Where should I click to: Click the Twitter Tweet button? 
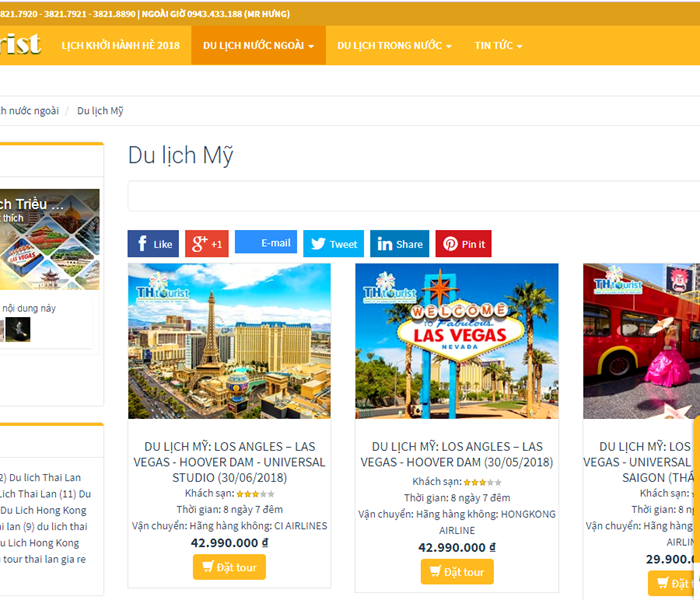tap(333, 244)
